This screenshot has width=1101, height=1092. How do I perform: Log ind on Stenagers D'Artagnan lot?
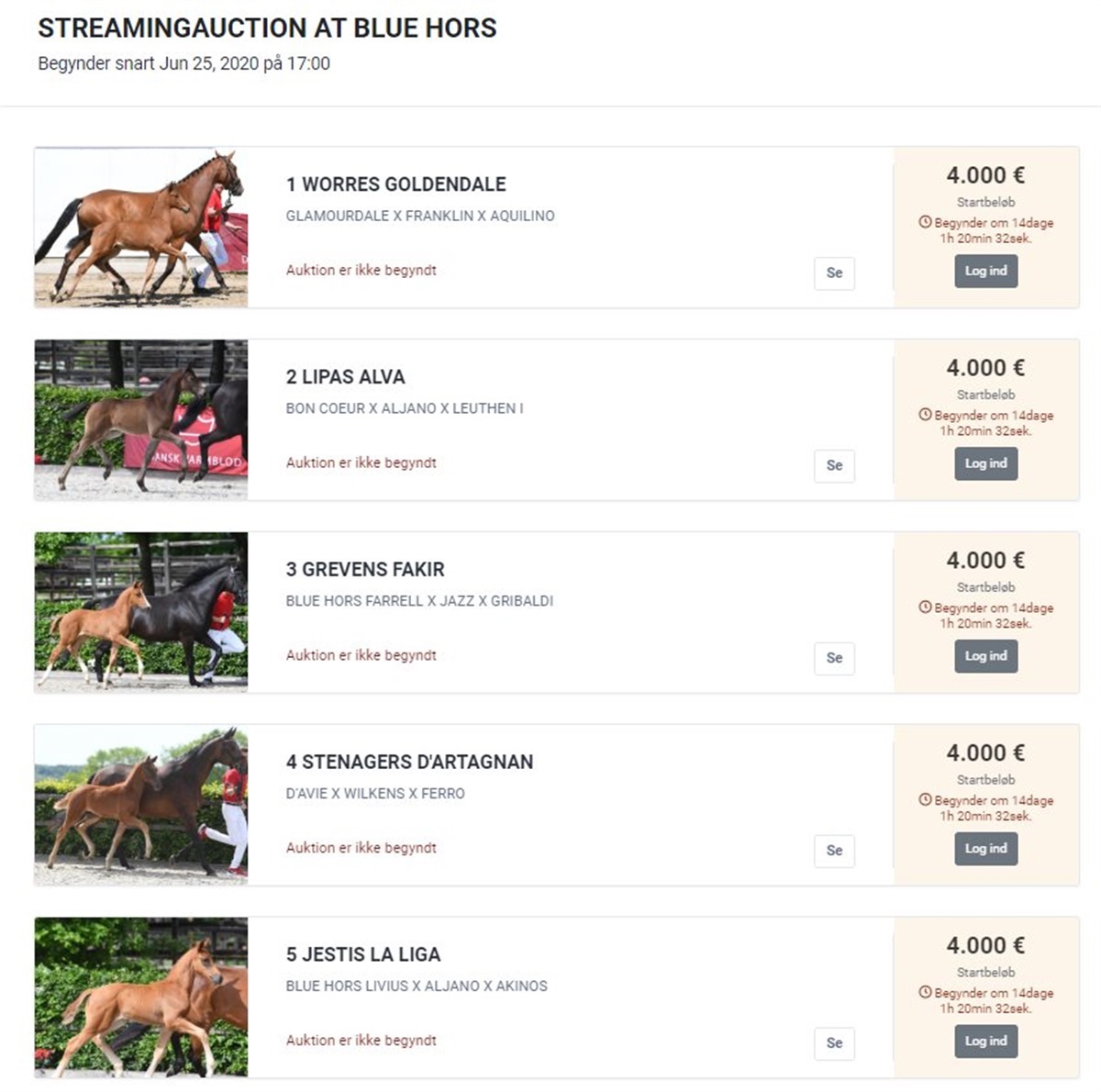coord(985,850)
